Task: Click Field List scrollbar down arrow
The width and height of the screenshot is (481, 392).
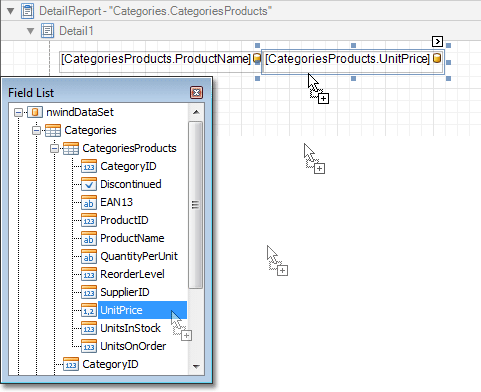Action: (196, 366)
